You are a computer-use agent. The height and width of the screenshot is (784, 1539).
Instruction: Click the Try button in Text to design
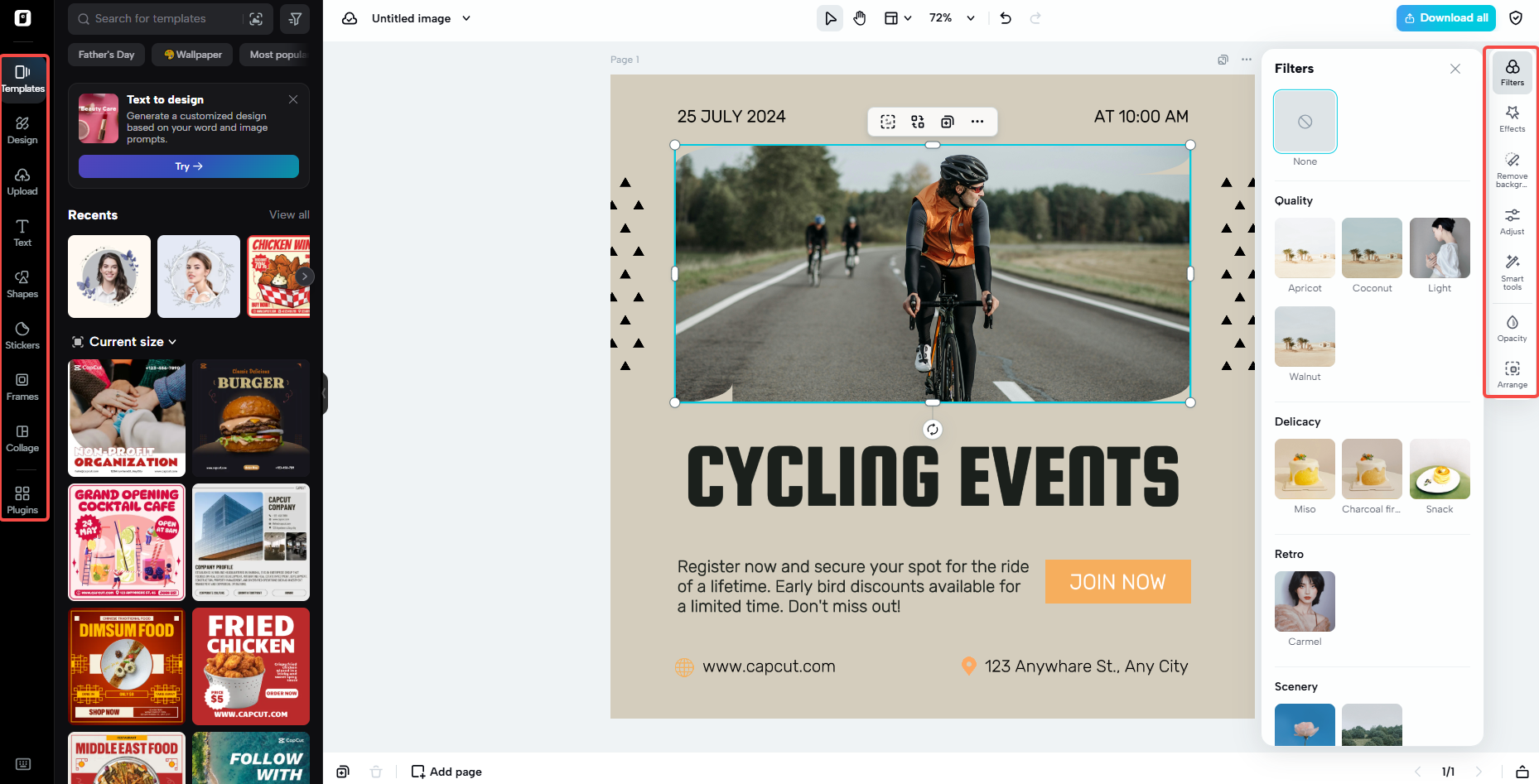coord(189,166)
